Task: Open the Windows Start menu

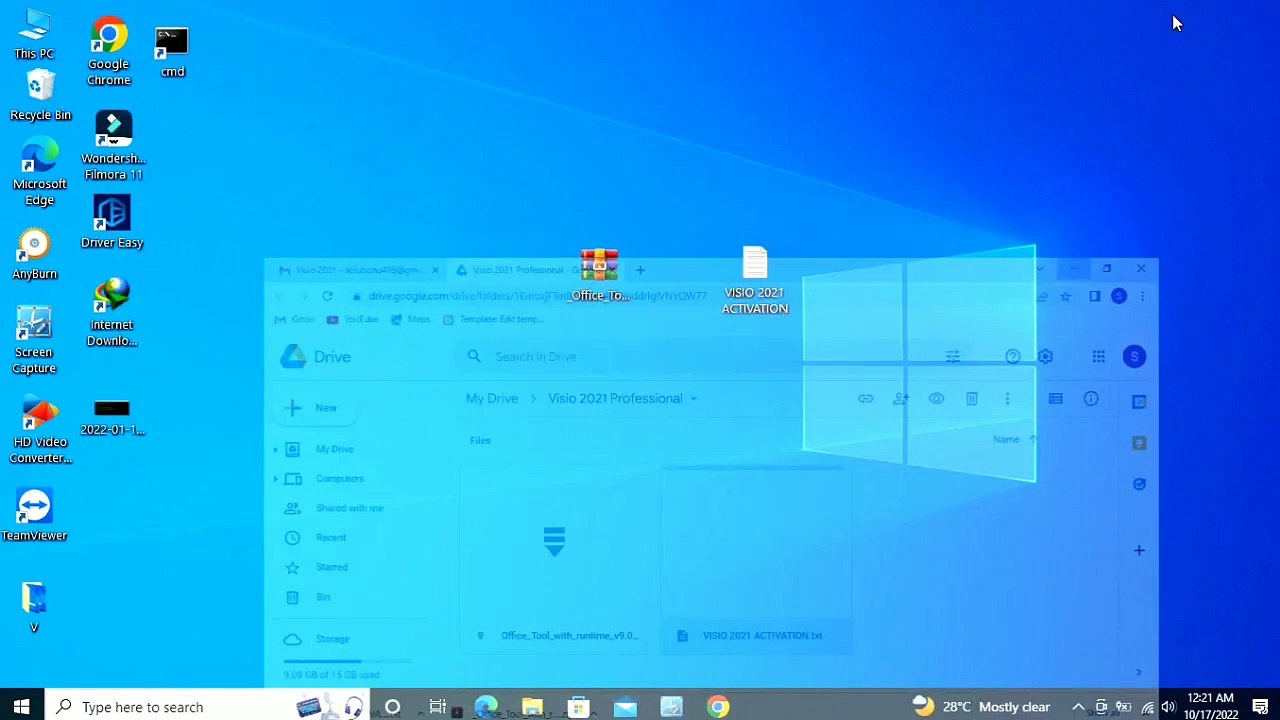Action: coord(21,707)
